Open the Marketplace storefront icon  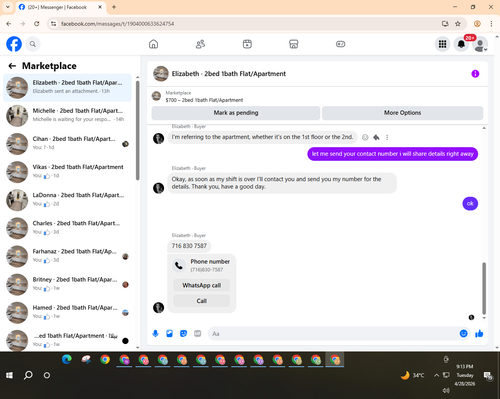[x=294, y=44]
